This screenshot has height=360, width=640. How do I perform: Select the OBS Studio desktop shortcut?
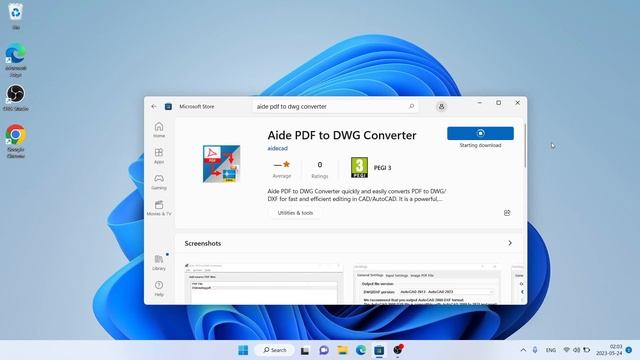tap(16, 98)
